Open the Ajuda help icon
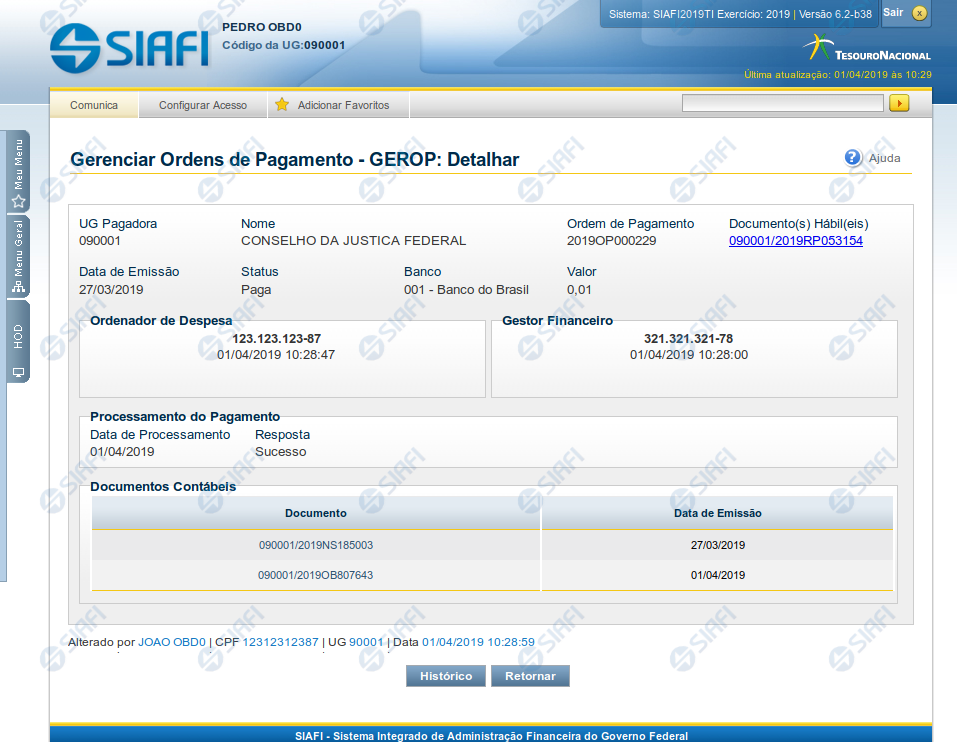The width and height of the screenshot is (957, 742). (x=852, y=157)
